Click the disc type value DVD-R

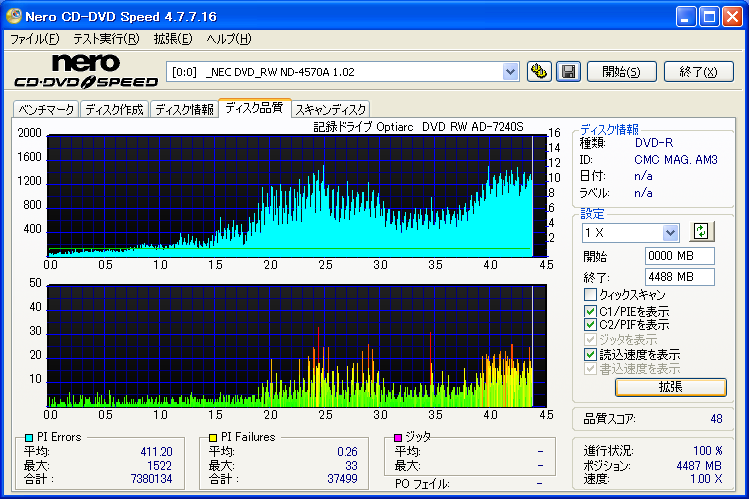tap(653, 143)
